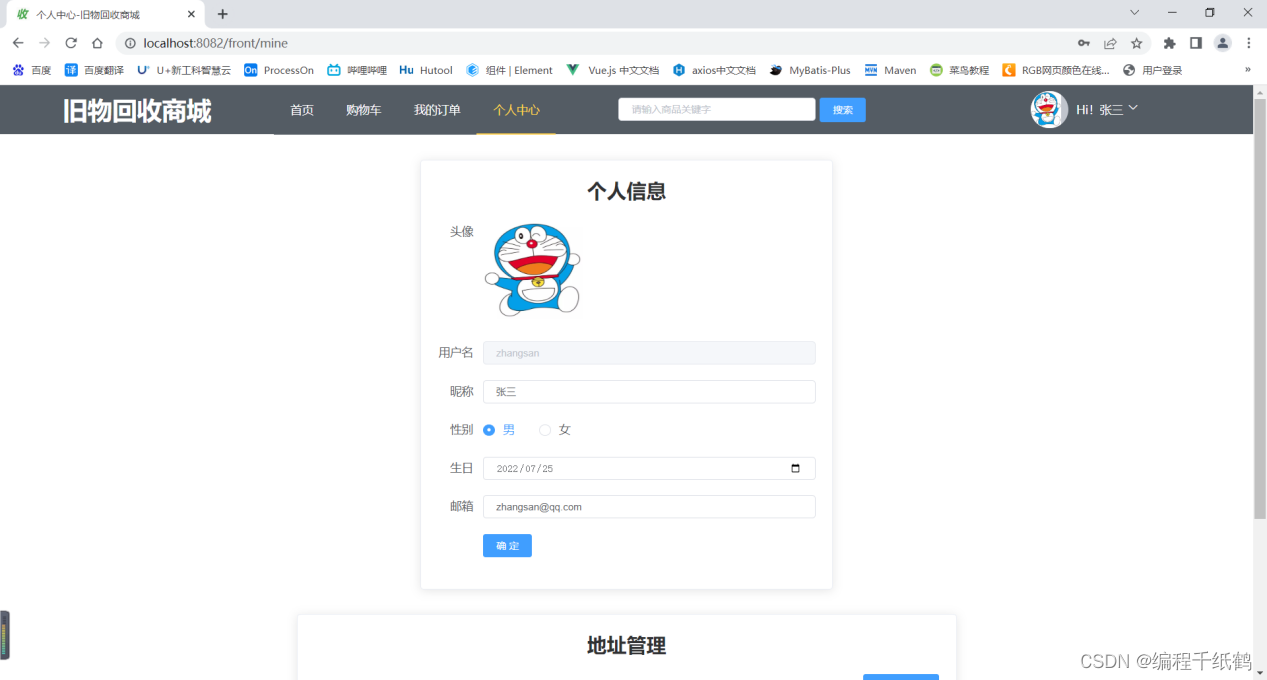Go back with browser back arrow
Viewport: 1267px width, 680px height.
pos(18,43)
